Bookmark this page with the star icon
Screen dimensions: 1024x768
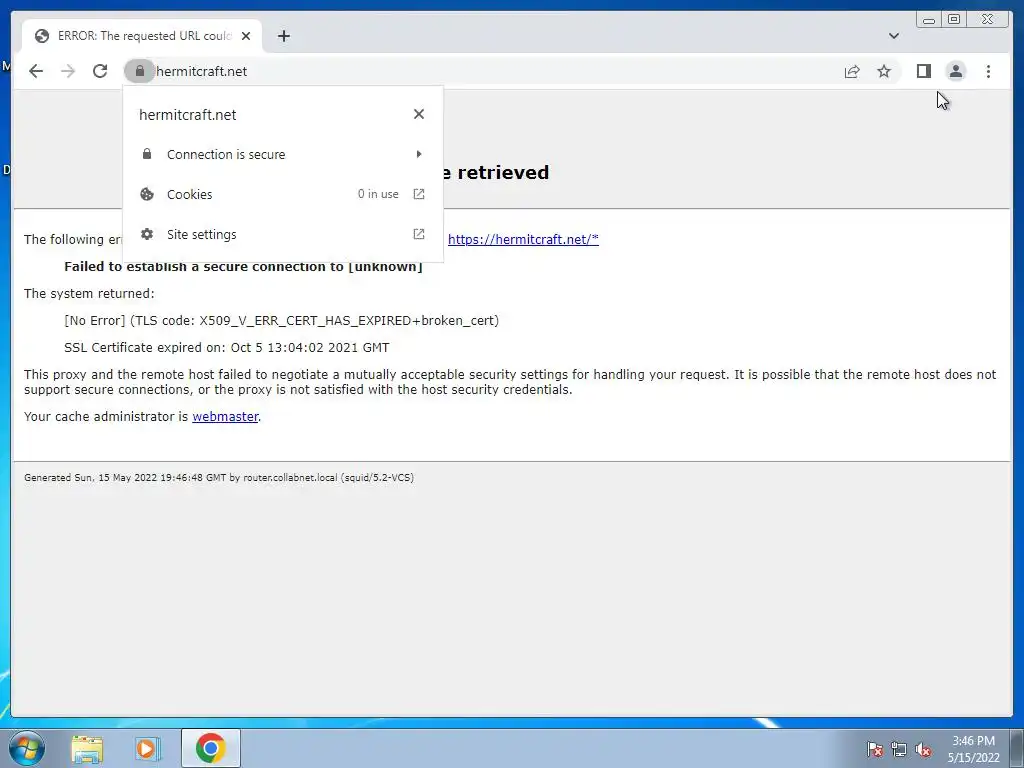point(884,71)
